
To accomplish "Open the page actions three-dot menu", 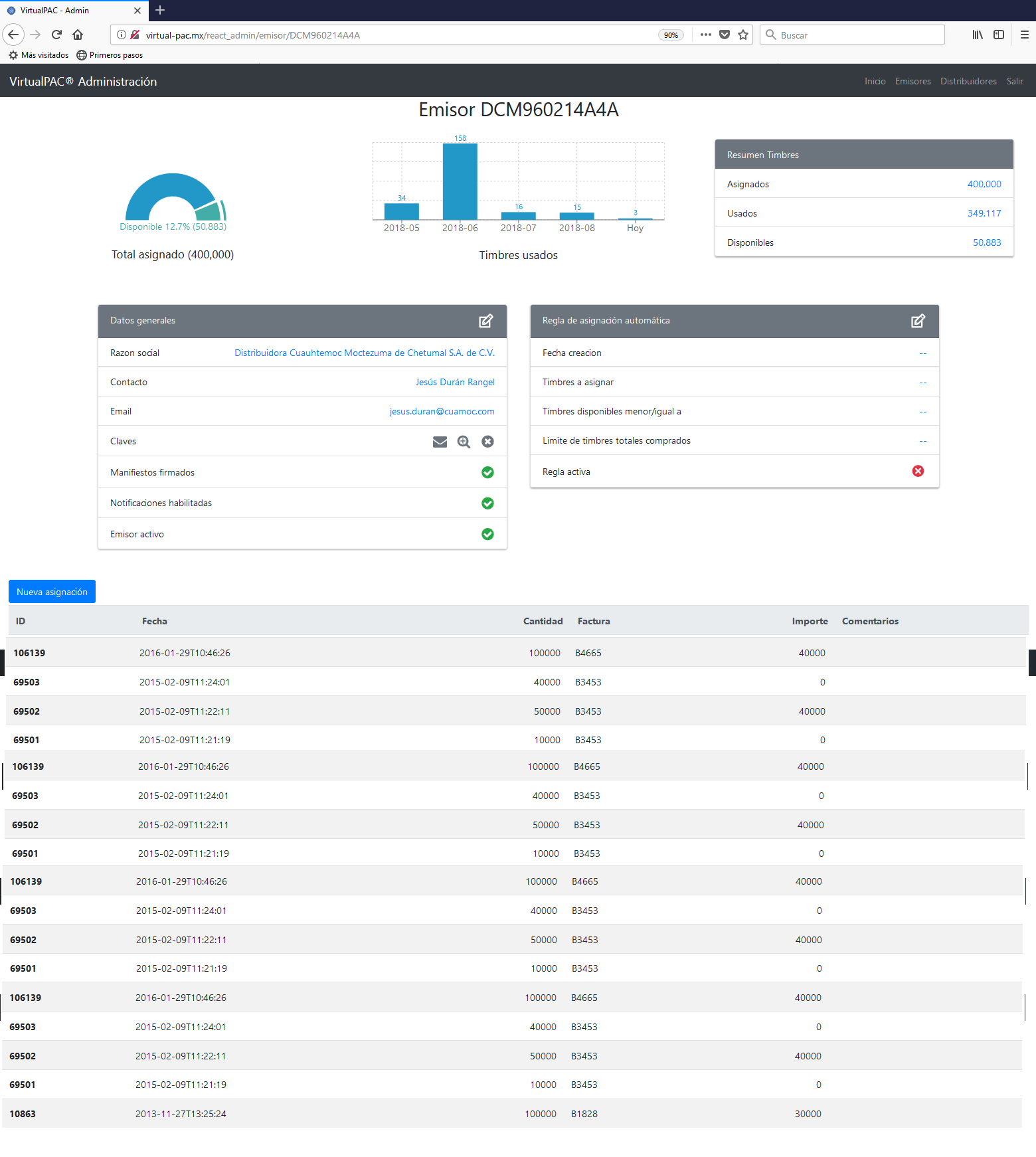I will coord(705,35).
